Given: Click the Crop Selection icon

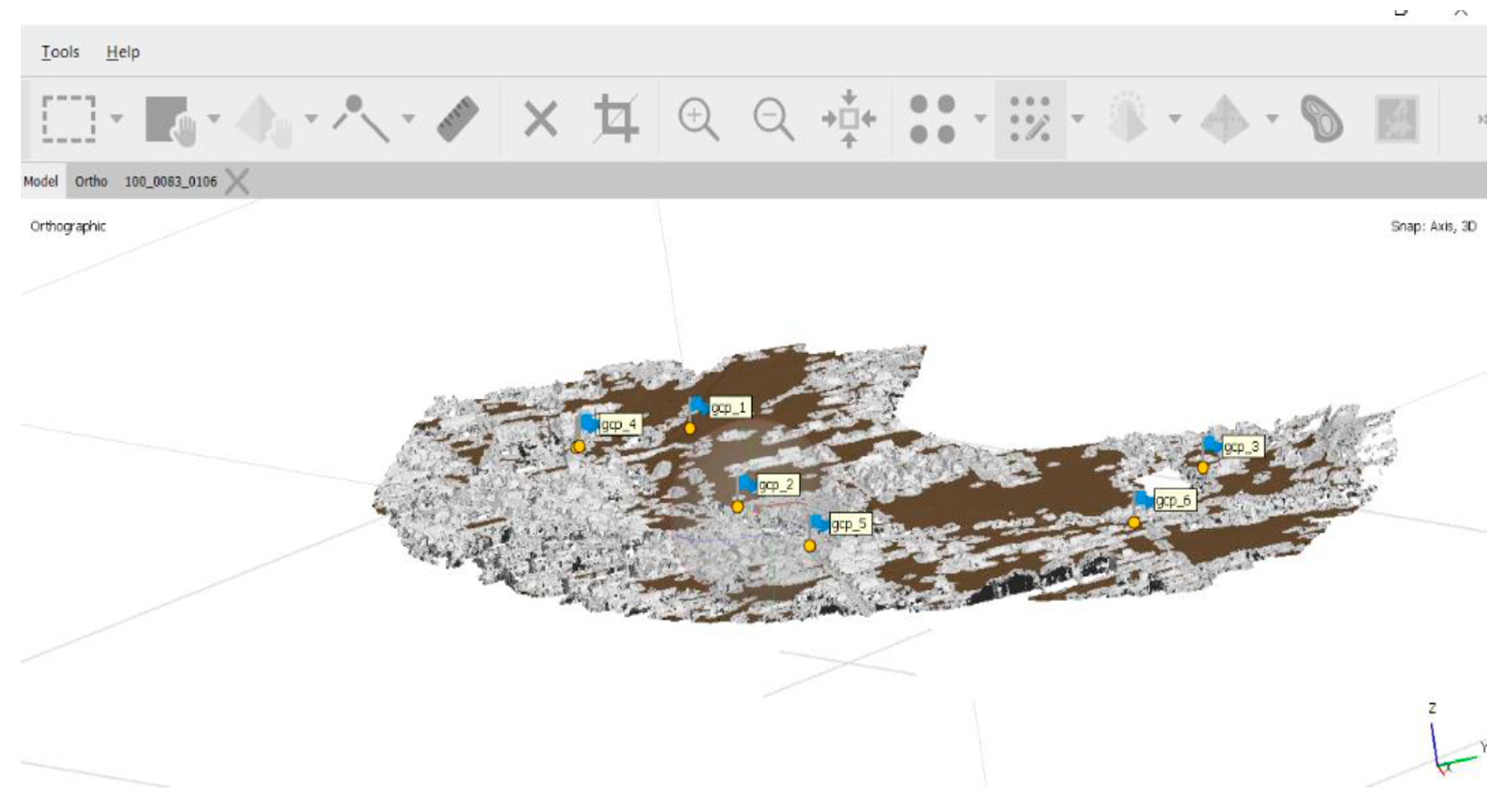Looking at the screenshot, I should [616, 119].
